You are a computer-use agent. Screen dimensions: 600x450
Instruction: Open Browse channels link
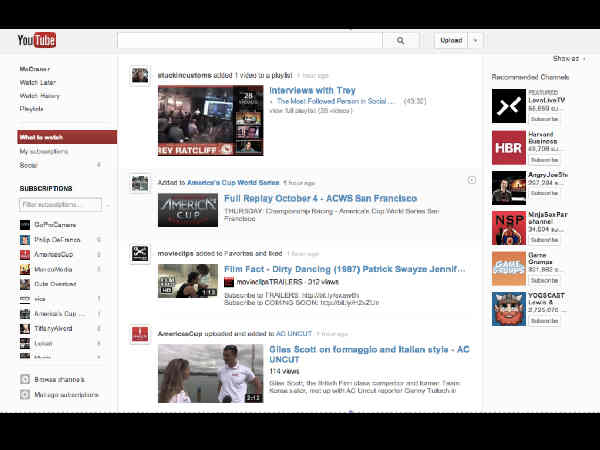(x=59, y=379)
